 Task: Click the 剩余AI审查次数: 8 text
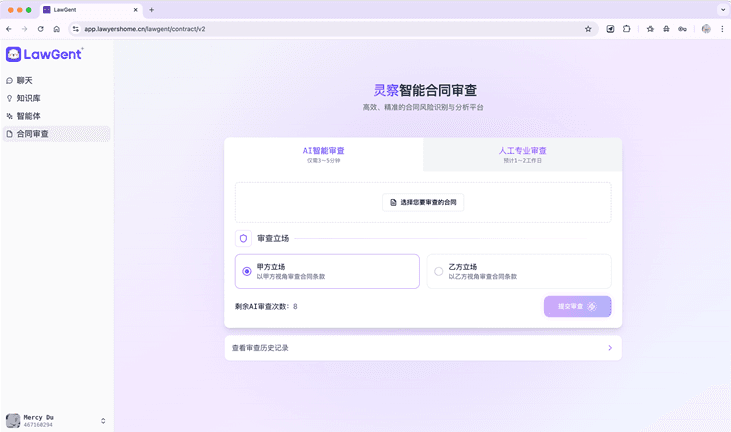click(x=266, y=307)
